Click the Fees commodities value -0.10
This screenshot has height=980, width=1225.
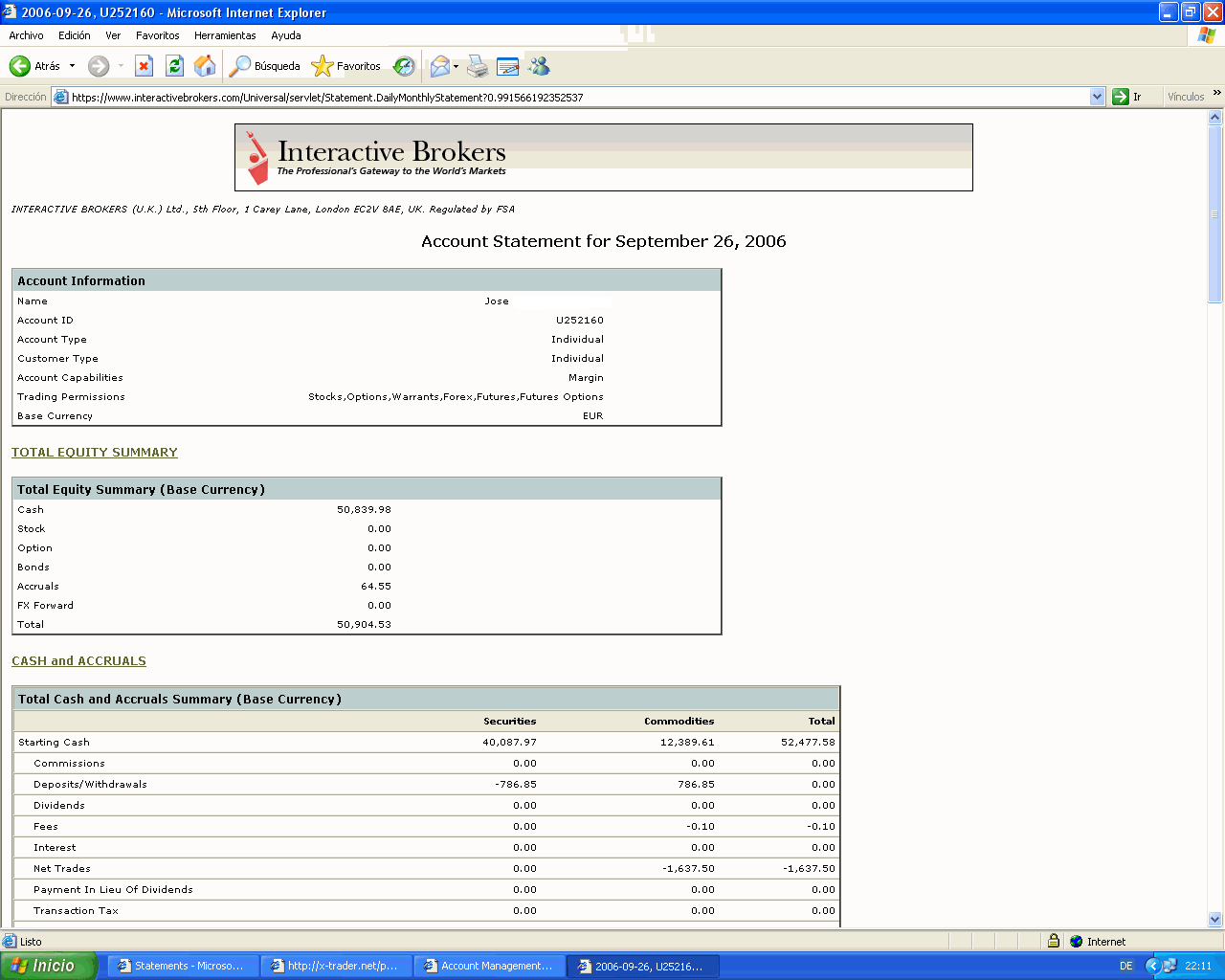pyautogui.click(x=701, y=827)
